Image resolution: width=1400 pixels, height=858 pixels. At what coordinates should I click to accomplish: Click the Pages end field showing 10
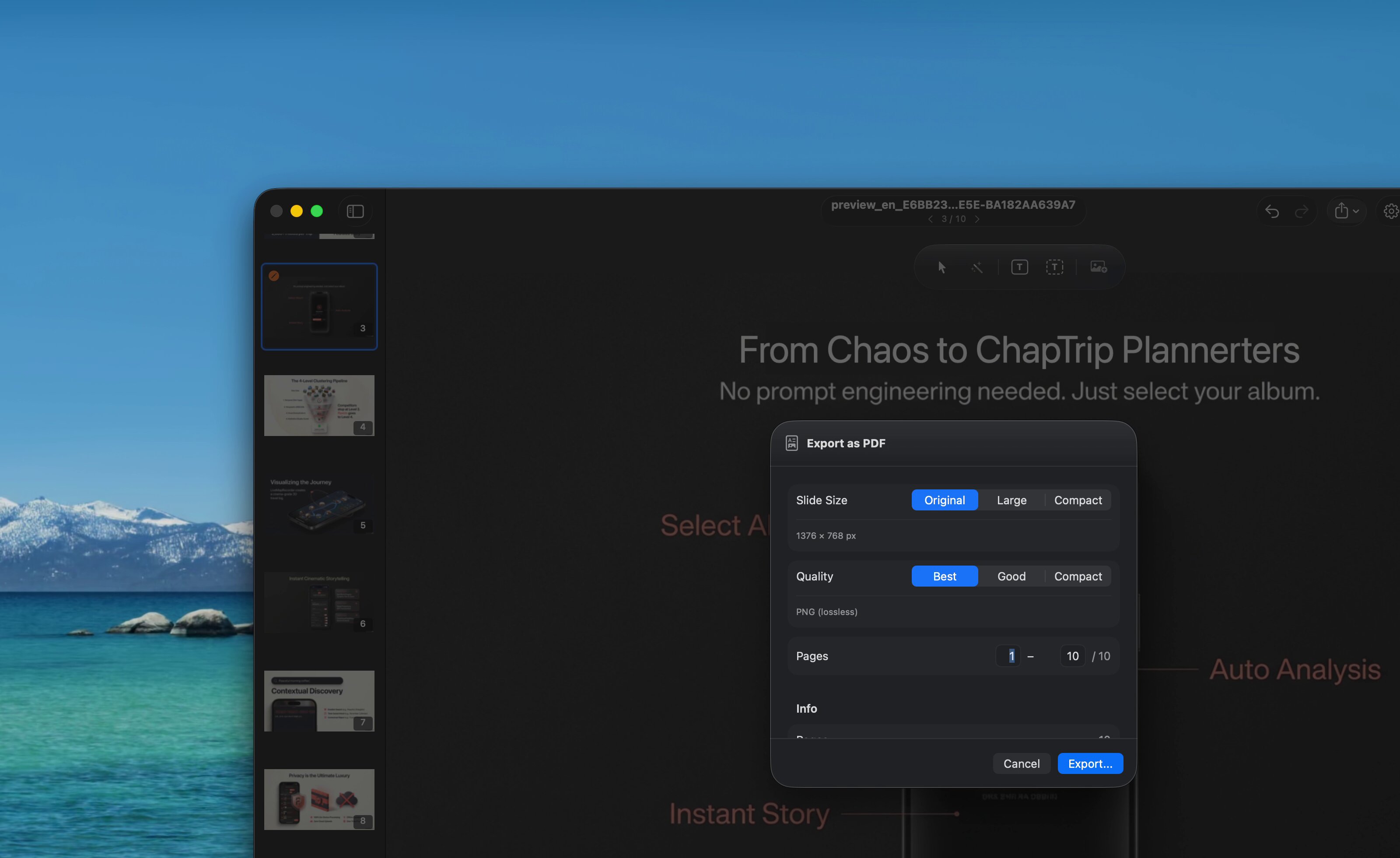(1072, 656)
